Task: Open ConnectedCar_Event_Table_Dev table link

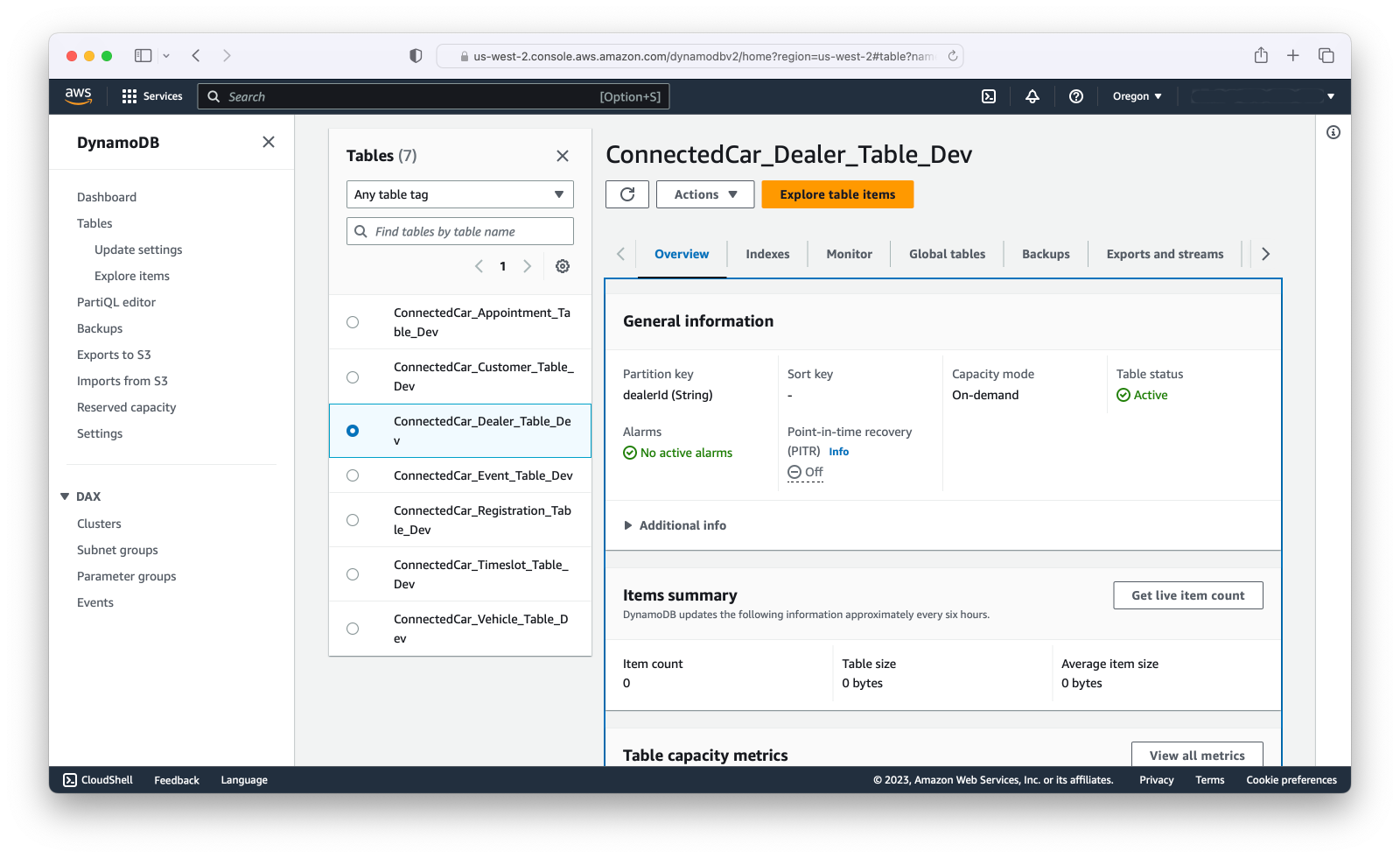Action: coord(483,475)
